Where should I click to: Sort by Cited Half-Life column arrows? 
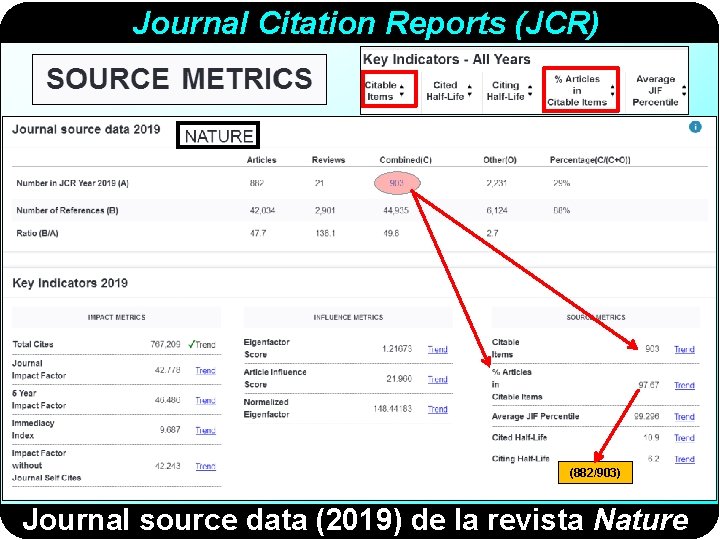click(469, 91)
